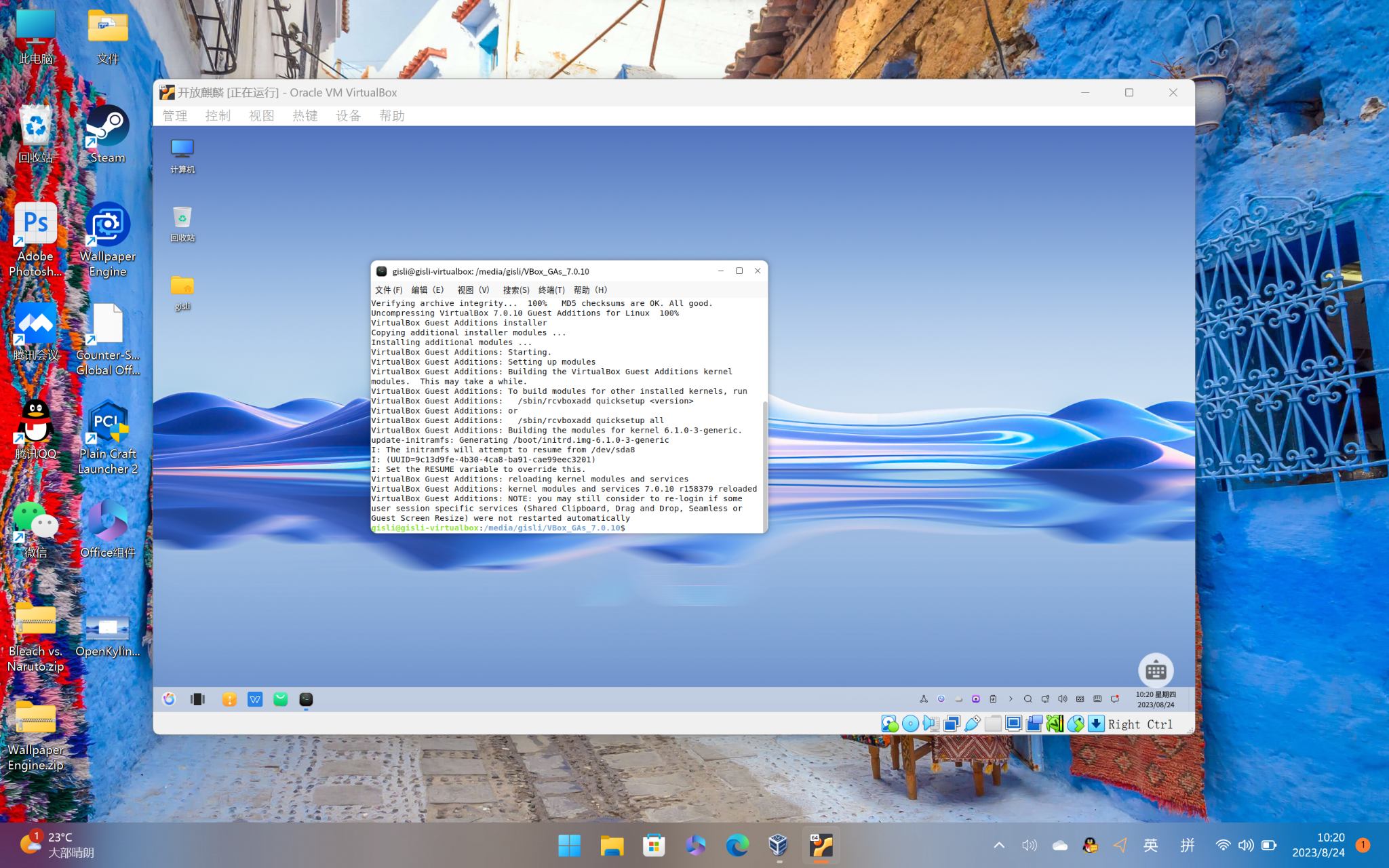
Task: Select the Adobe Photoshop desktop shortcut
Action: pos(35,240)
